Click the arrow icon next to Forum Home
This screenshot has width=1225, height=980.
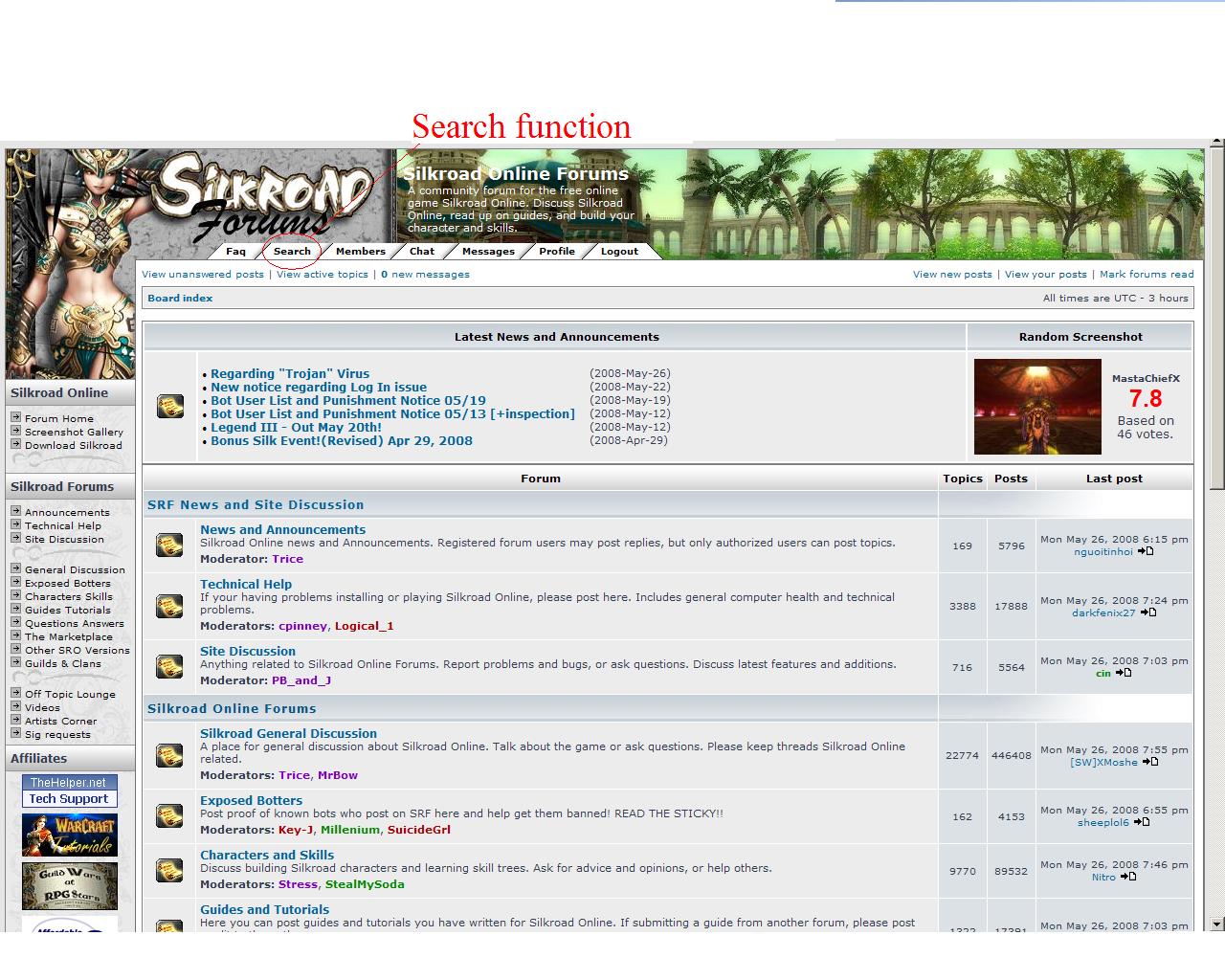[x=14, y=417]
